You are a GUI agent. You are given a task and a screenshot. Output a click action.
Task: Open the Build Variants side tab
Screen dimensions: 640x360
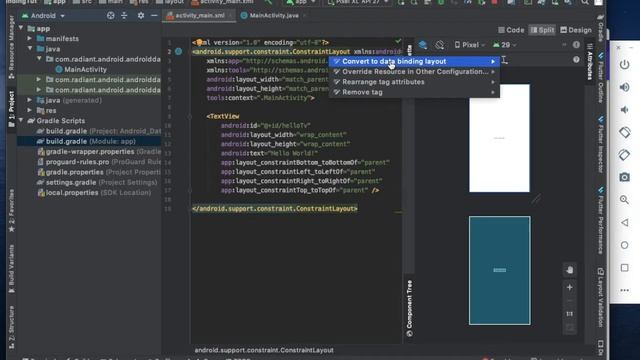pyautogui.click(x=11, y=269)
